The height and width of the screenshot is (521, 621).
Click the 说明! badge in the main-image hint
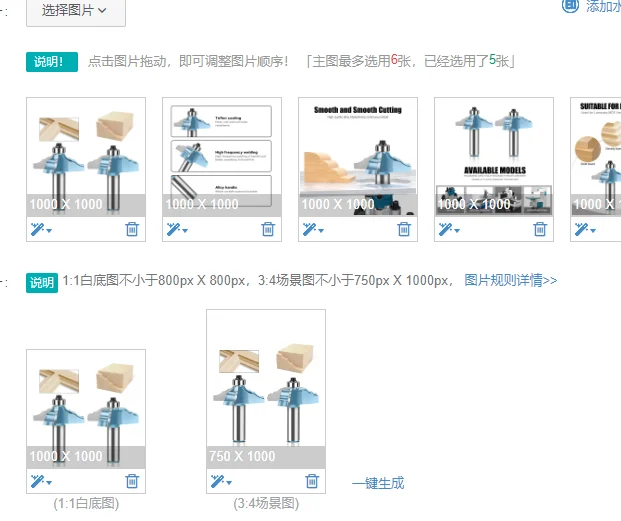52,62
